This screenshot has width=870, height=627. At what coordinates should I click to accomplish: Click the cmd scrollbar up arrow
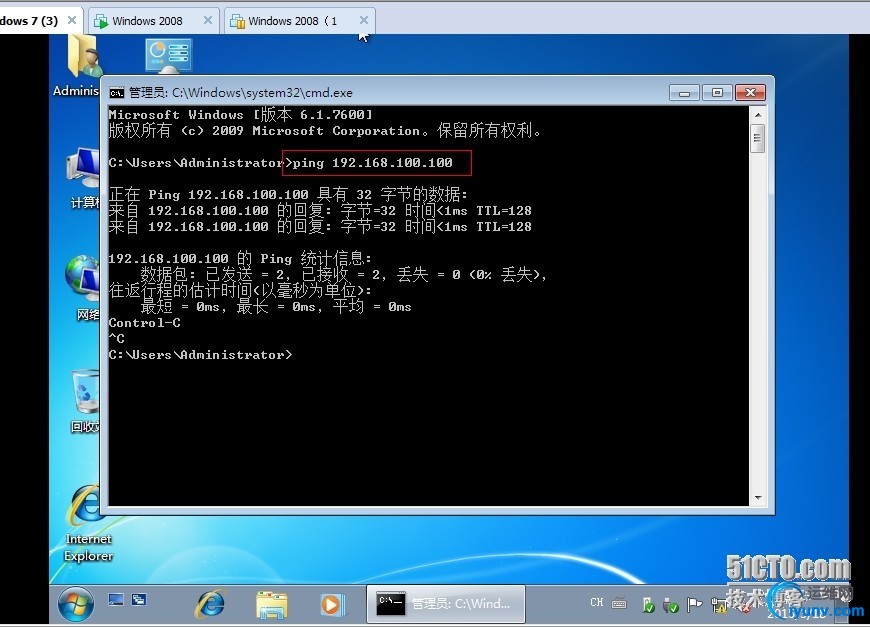(x=758, y=115)
